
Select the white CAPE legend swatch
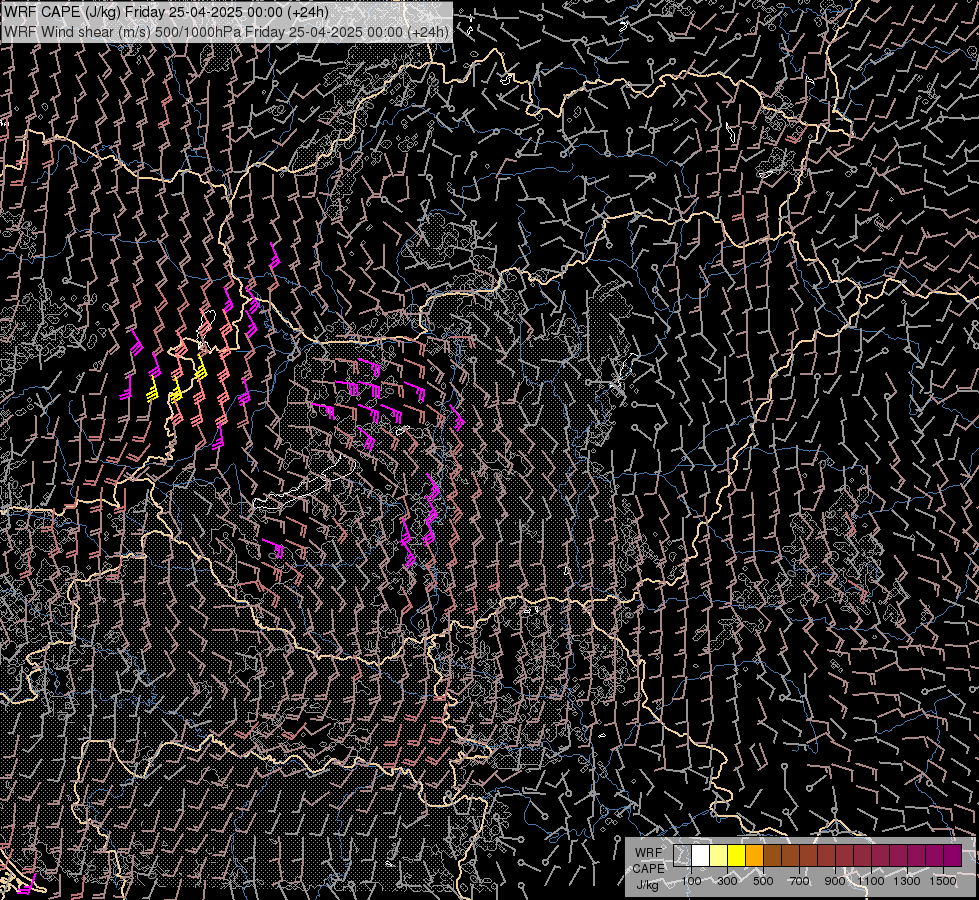point(701,855)
